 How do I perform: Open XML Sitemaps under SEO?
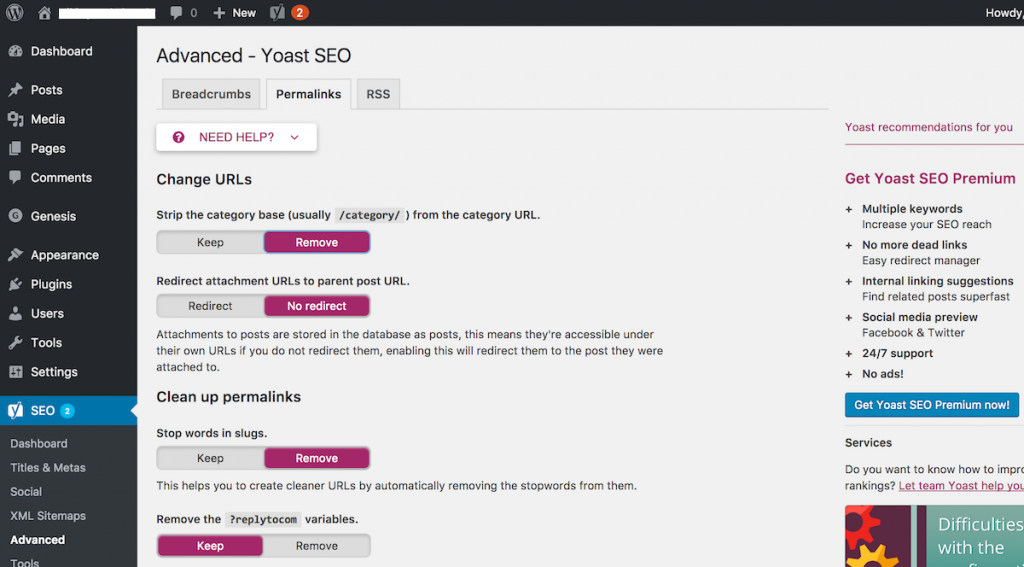tap(48, 516)
